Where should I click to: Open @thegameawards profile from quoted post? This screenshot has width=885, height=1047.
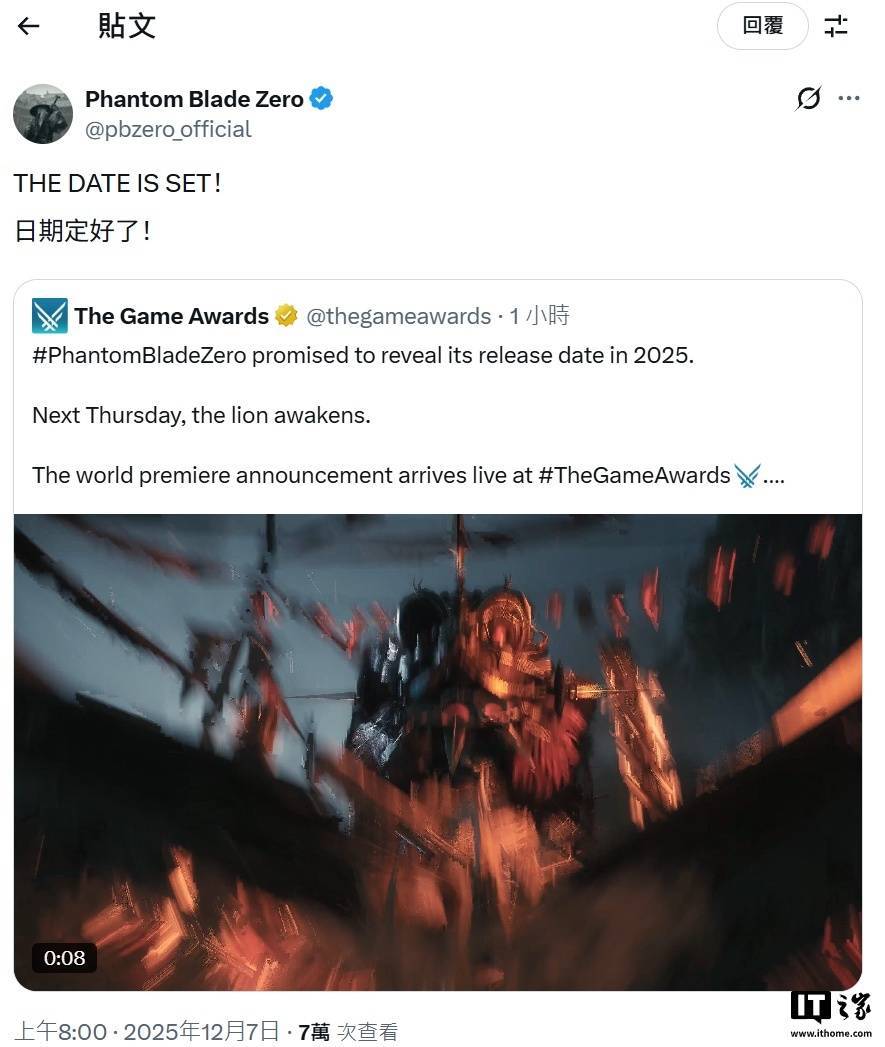click(400, 315)
